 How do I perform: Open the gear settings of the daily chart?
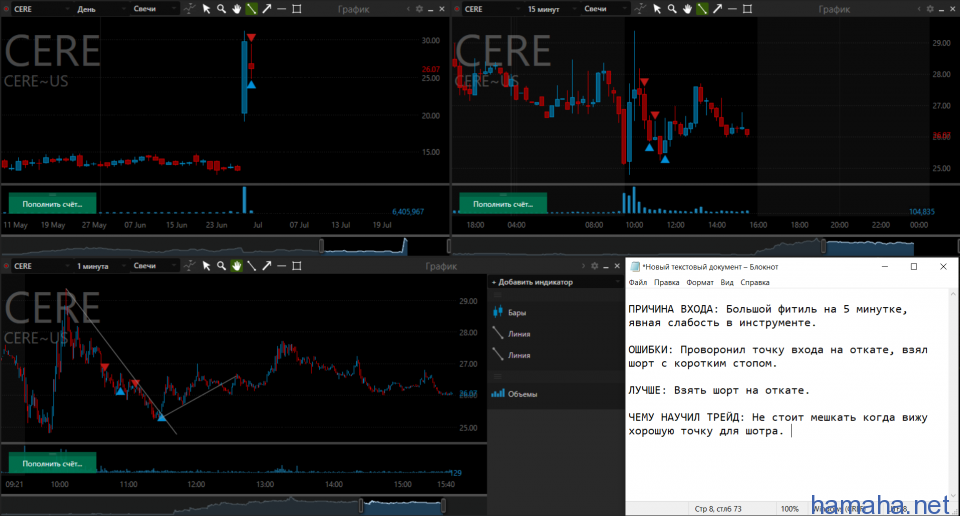419,9
